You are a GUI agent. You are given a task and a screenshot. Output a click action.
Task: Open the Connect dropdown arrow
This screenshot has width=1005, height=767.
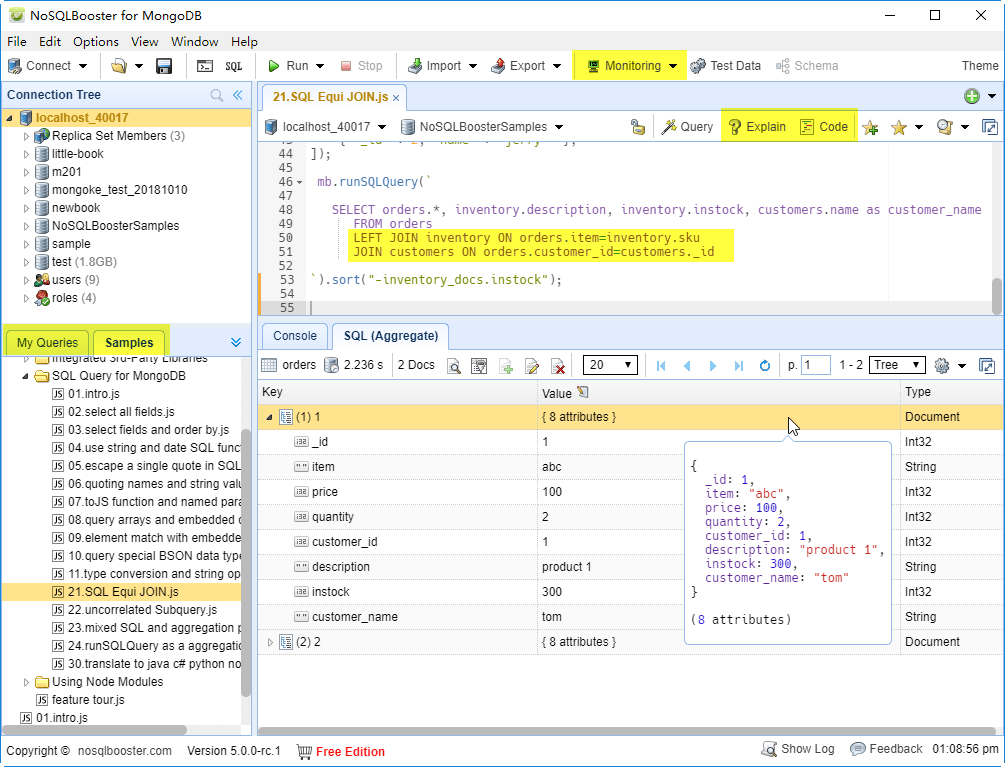[83, 66]
